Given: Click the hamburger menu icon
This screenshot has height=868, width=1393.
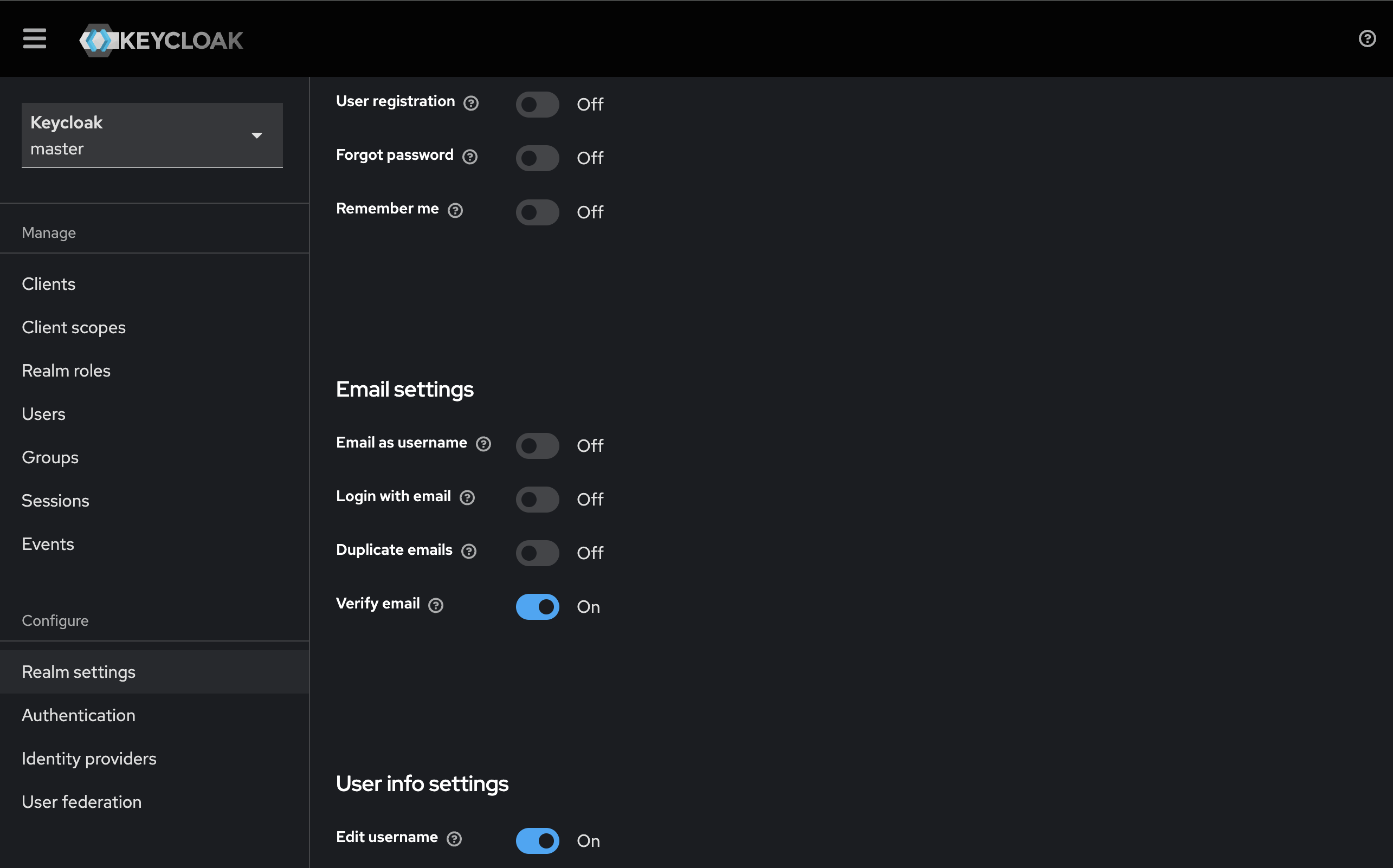Looking at the screenshot, I should (x=35, y=39).
